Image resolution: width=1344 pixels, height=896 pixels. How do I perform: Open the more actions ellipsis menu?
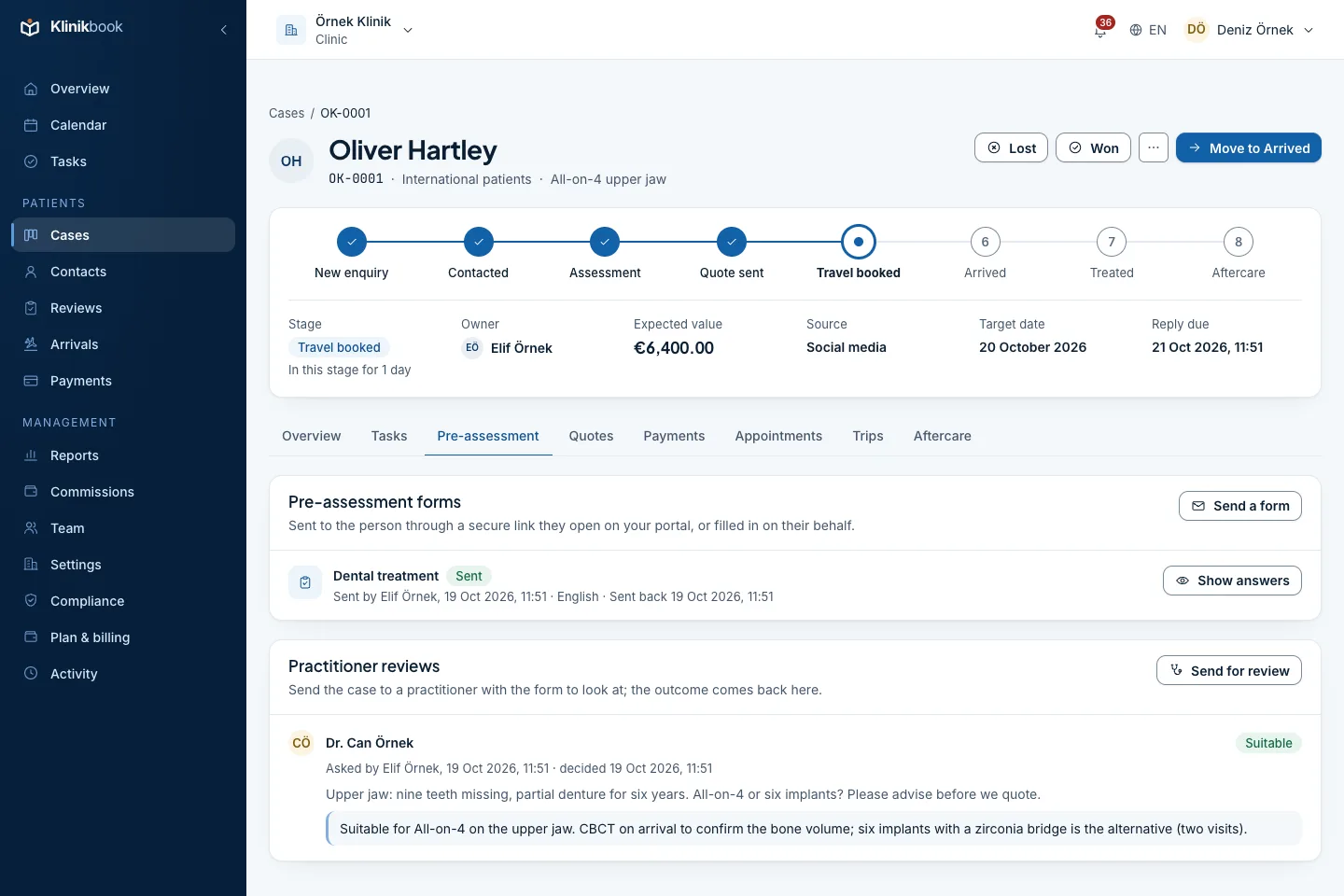pyautogui.click(x=1154, y=147)
